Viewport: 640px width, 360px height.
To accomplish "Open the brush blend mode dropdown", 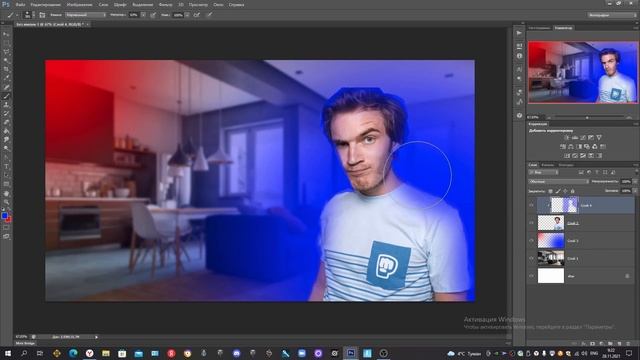I will pos(86,15).
